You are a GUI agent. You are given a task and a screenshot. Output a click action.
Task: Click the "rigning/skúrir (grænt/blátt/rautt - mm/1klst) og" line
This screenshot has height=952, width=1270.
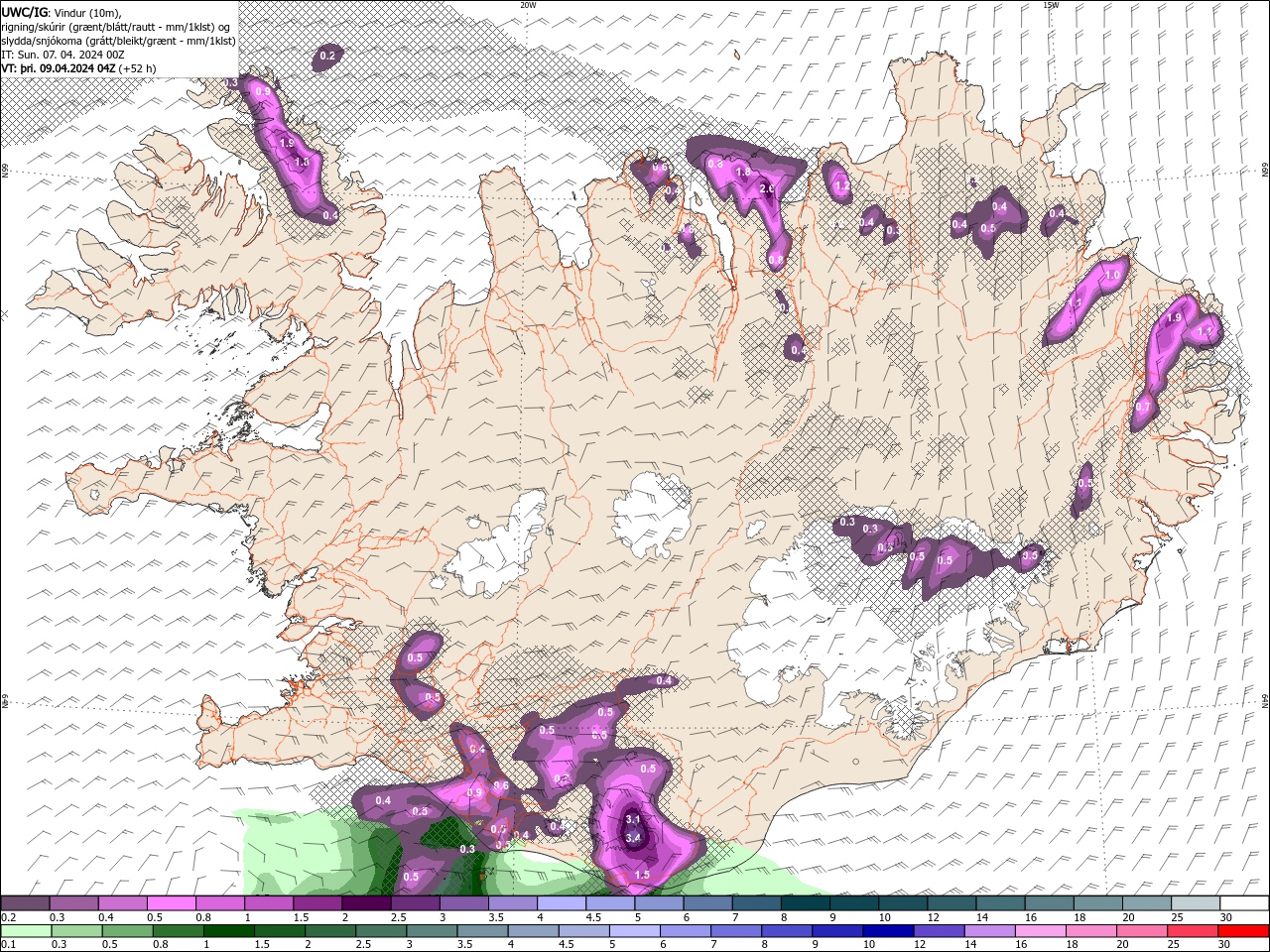[x=116, y=27]
